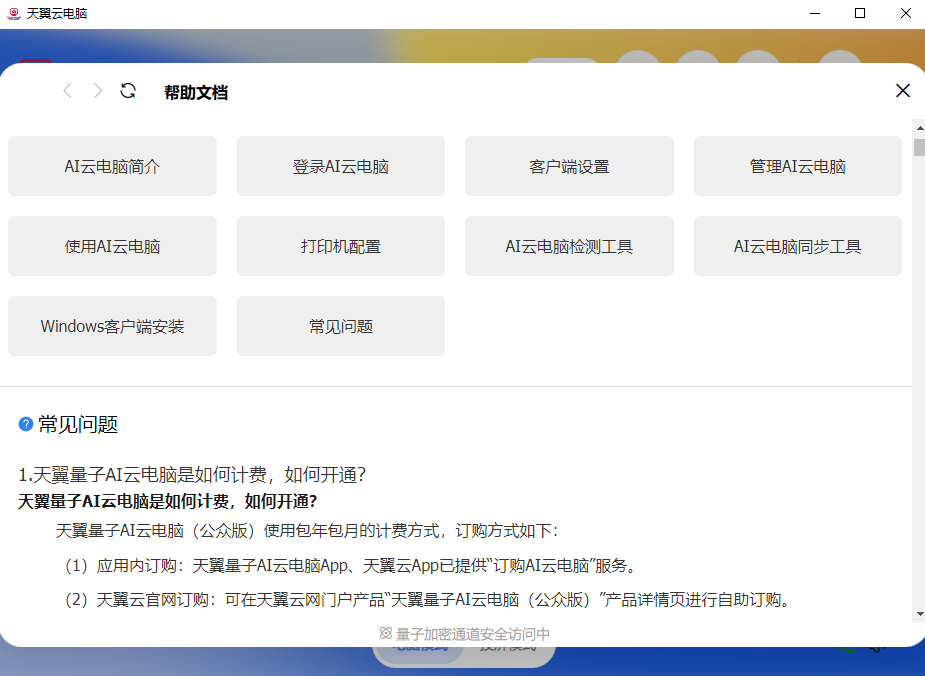This screenshot has width=925, height=676.
Task: Open the Windows客户端安装 section
Action: (x=112, y=326)
